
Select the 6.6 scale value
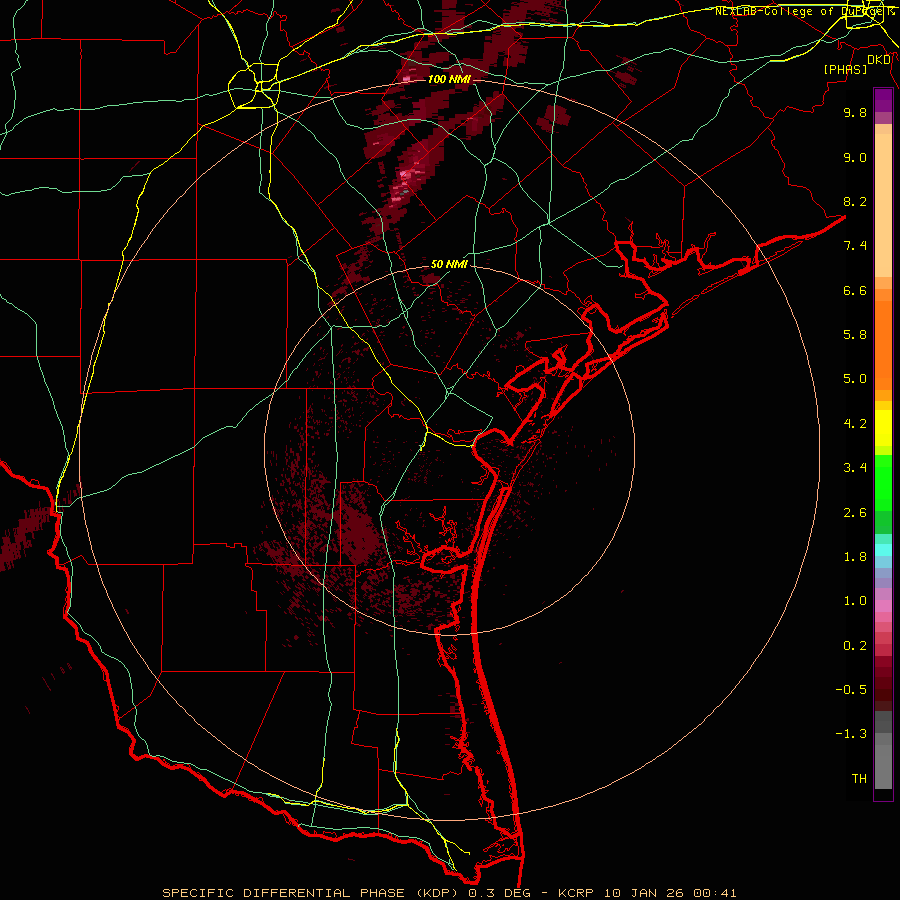click(x=855, y=290)
